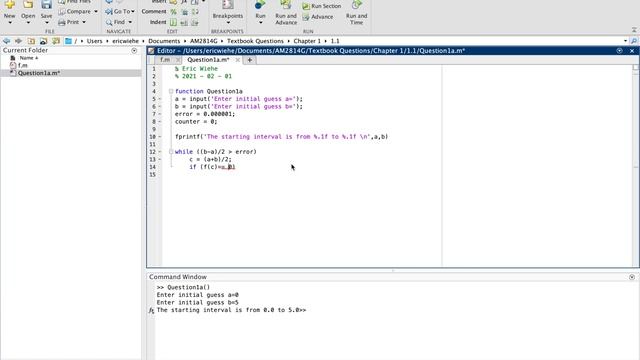Add a new editor tab with plus
This screenshot has width=640, height=360.
click(249, 60)
